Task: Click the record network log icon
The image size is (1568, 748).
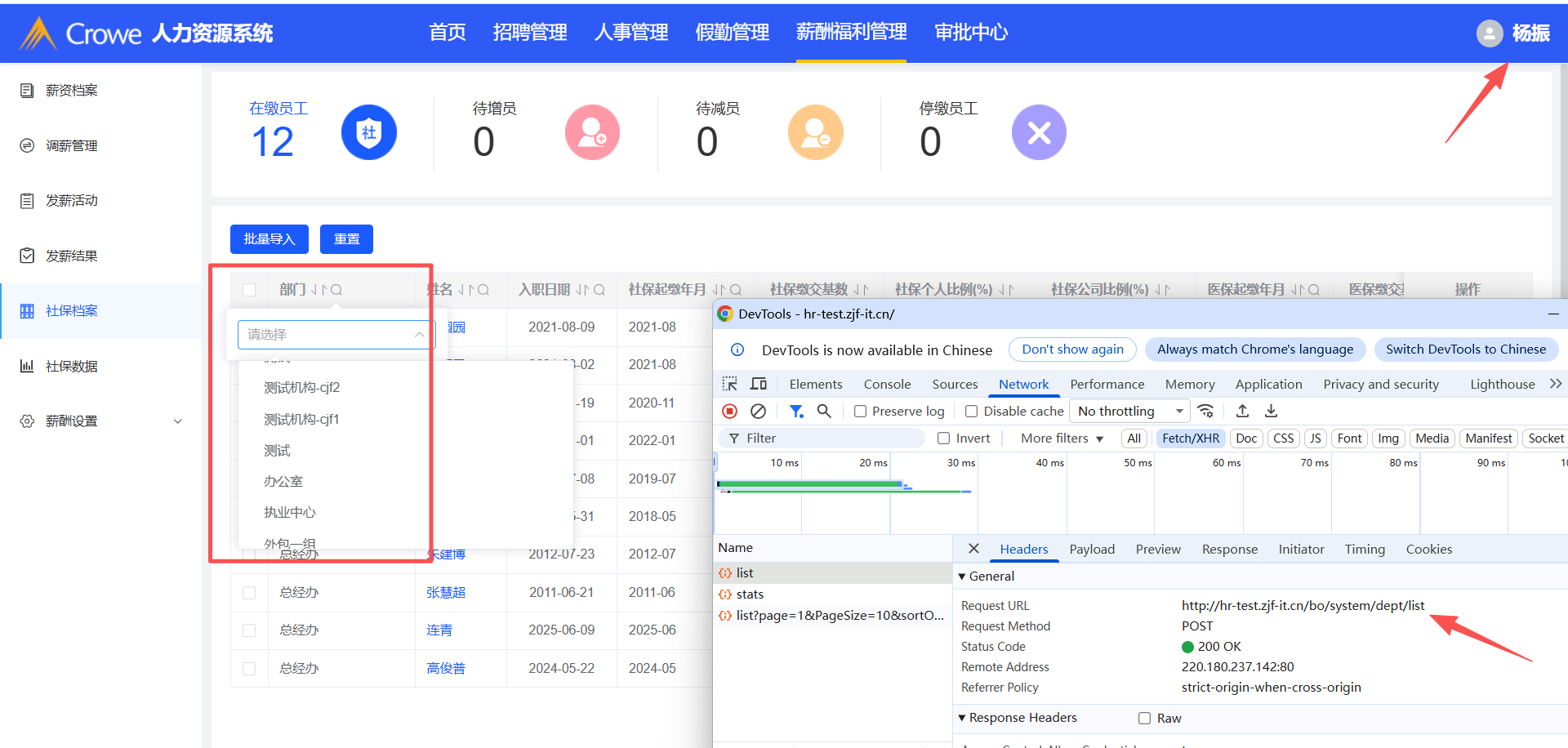Action: pos(730,412)
